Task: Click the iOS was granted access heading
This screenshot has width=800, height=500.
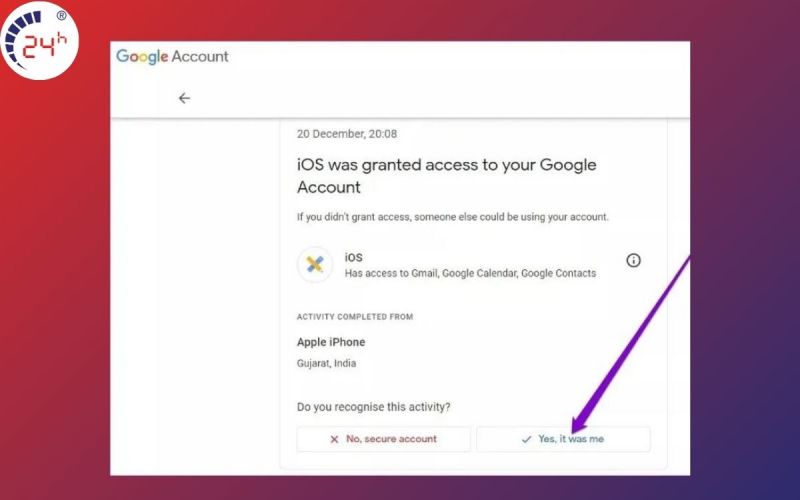Action: [x=446, y=176]
